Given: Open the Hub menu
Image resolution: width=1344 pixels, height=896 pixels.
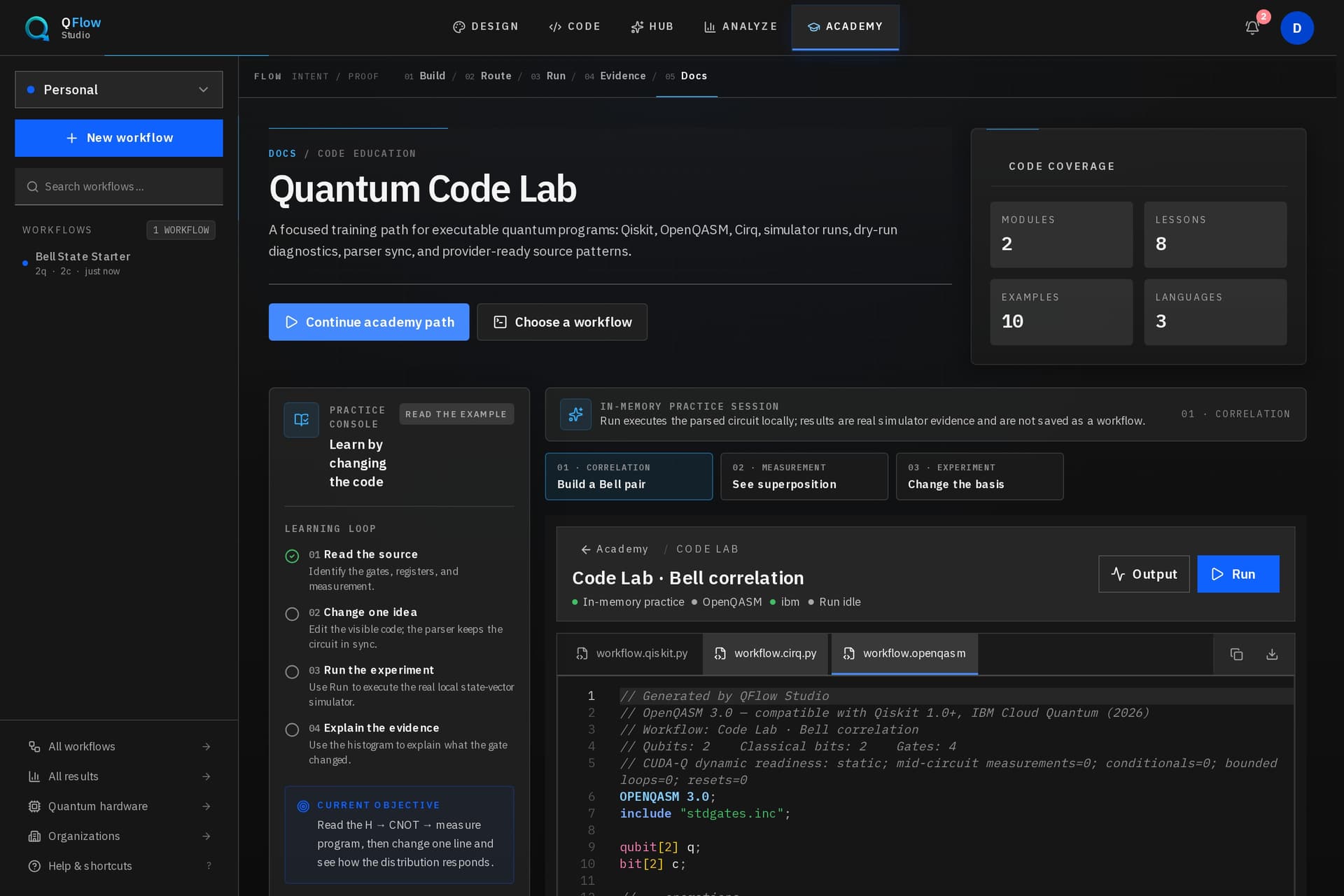Looking at the screenshot, I should 652,27.
